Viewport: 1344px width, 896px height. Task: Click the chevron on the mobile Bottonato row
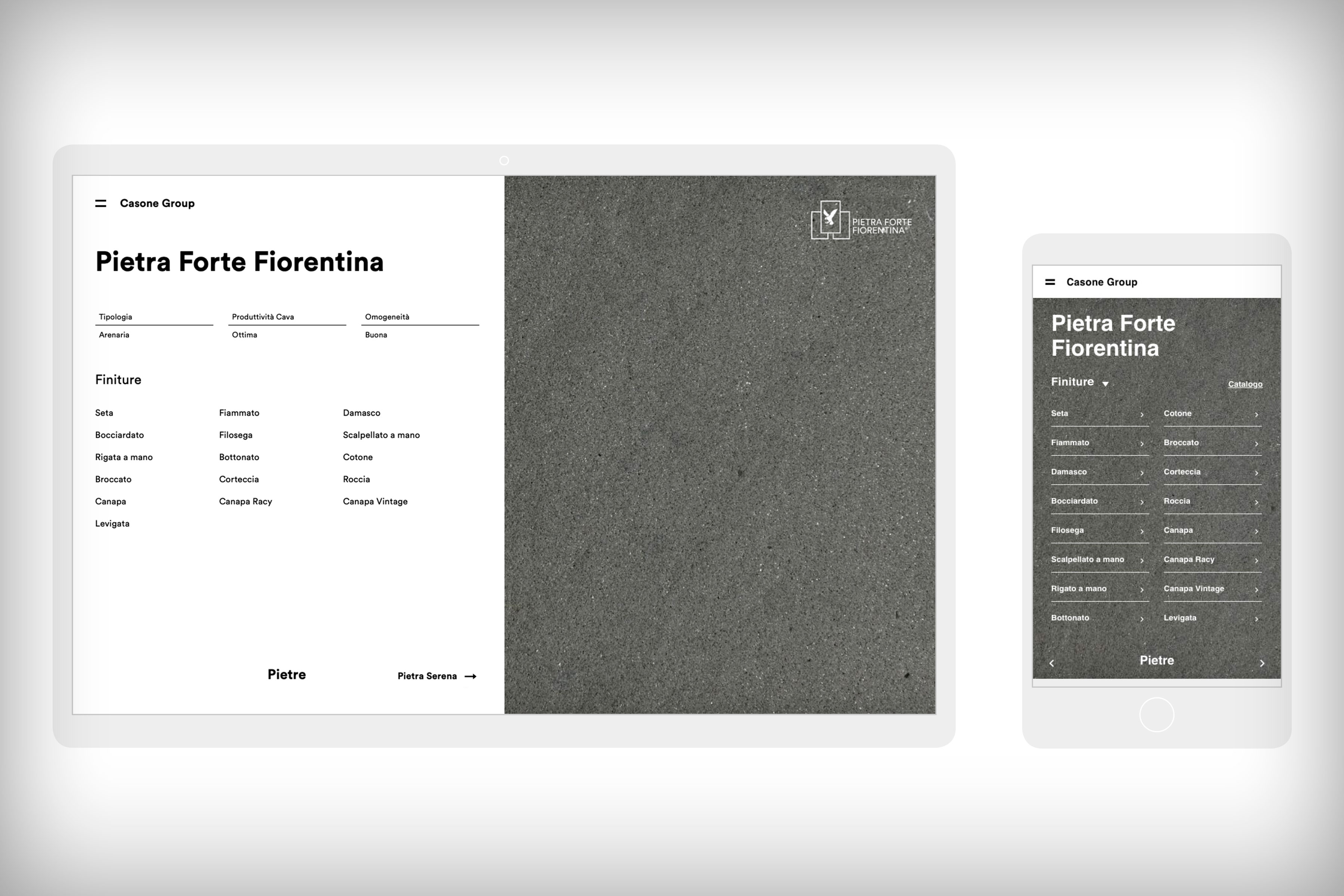(1142, 619)
